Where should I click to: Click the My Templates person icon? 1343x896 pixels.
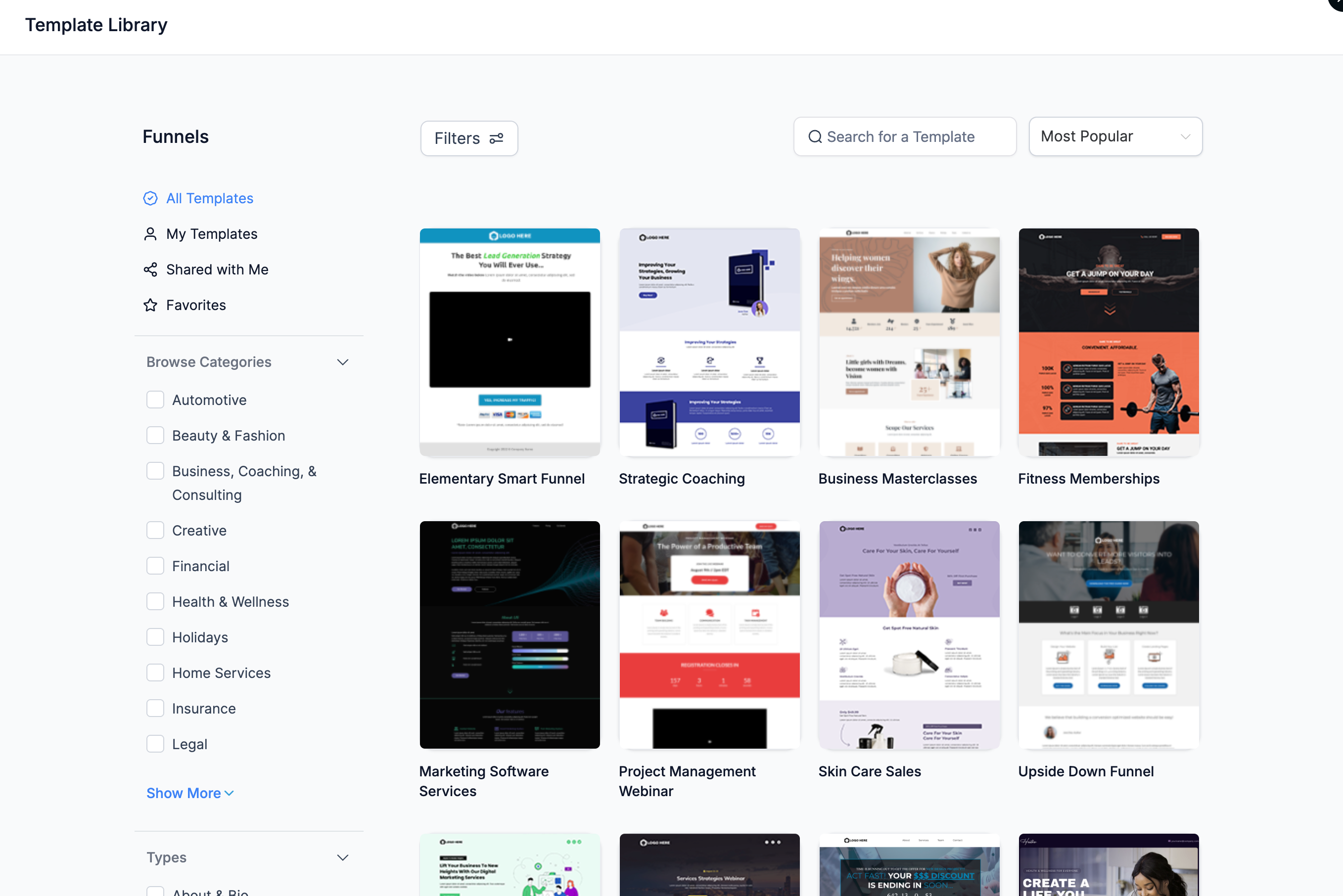point(150,234)
